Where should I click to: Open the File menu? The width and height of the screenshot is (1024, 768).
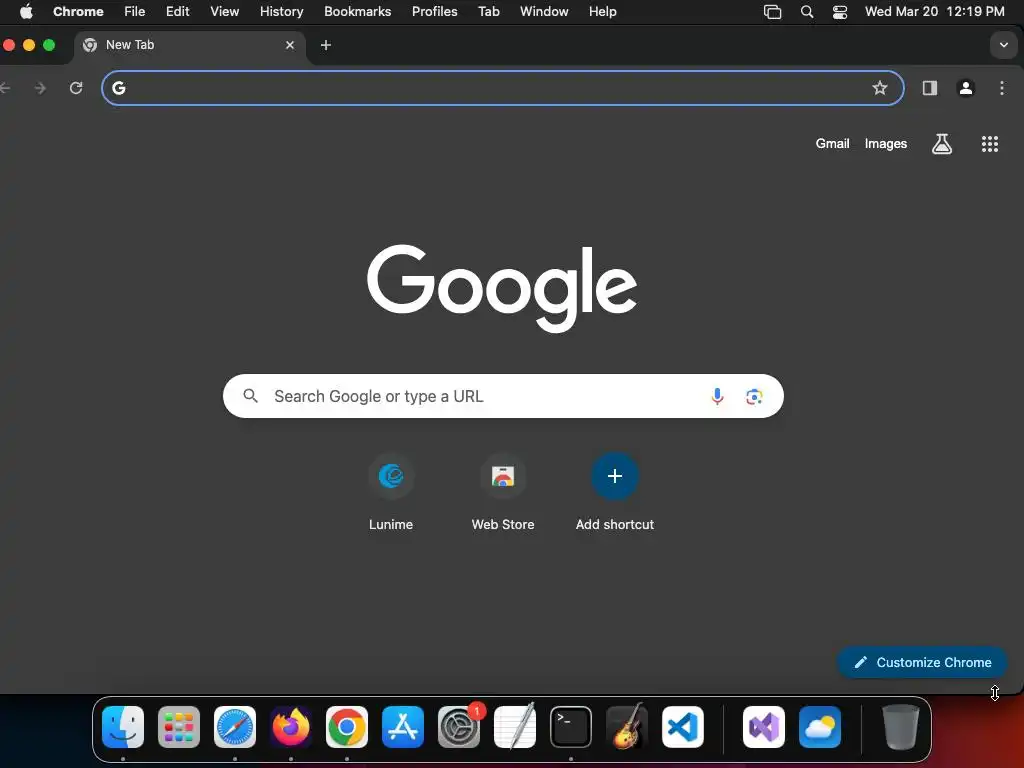coord(135,11)
